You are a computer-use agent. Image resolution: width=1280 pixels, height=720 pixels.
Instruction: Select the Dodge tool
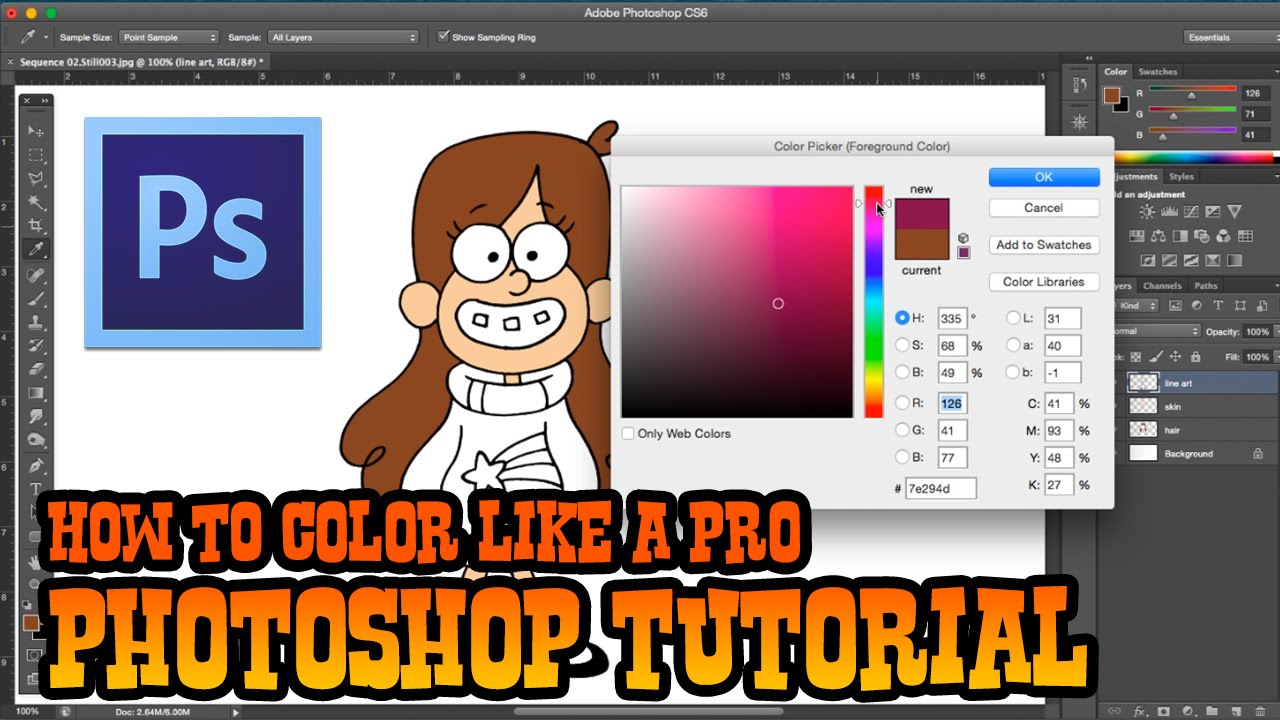[x=36, y=441]
